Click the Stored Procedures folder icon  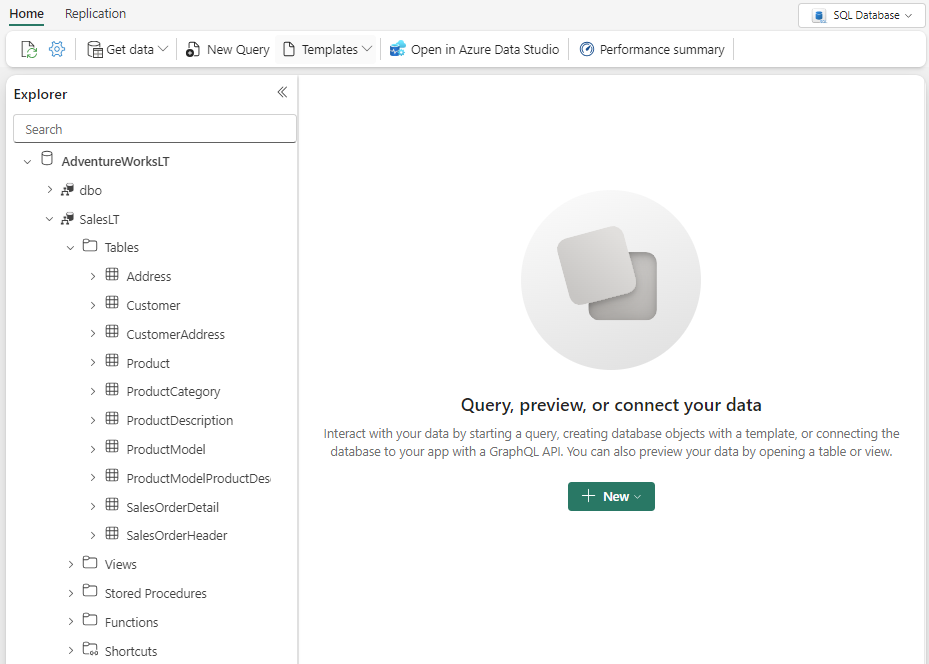pos(90,591)
